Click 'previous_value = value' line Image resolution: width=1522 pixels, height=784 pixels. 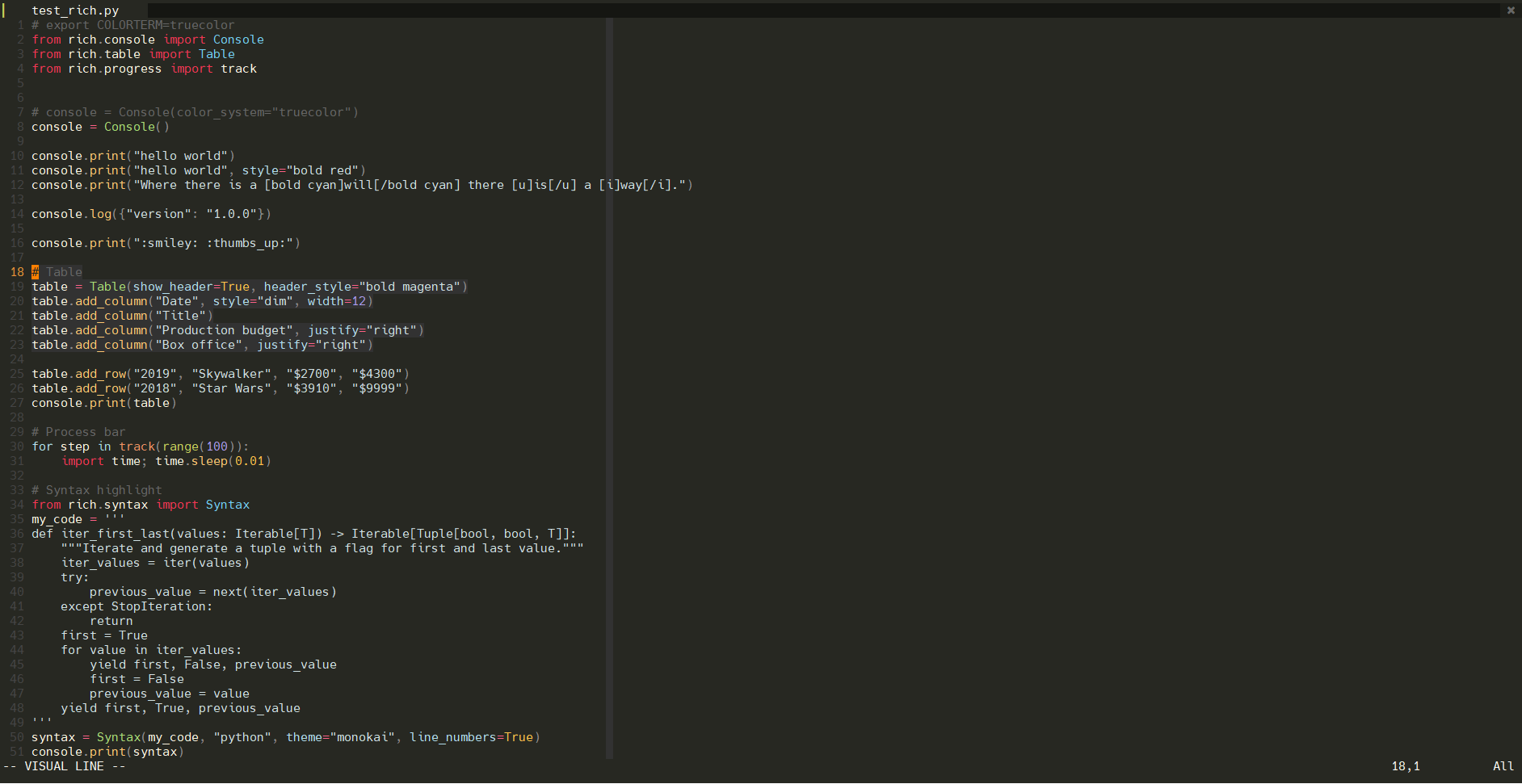[x=170, y=694]
